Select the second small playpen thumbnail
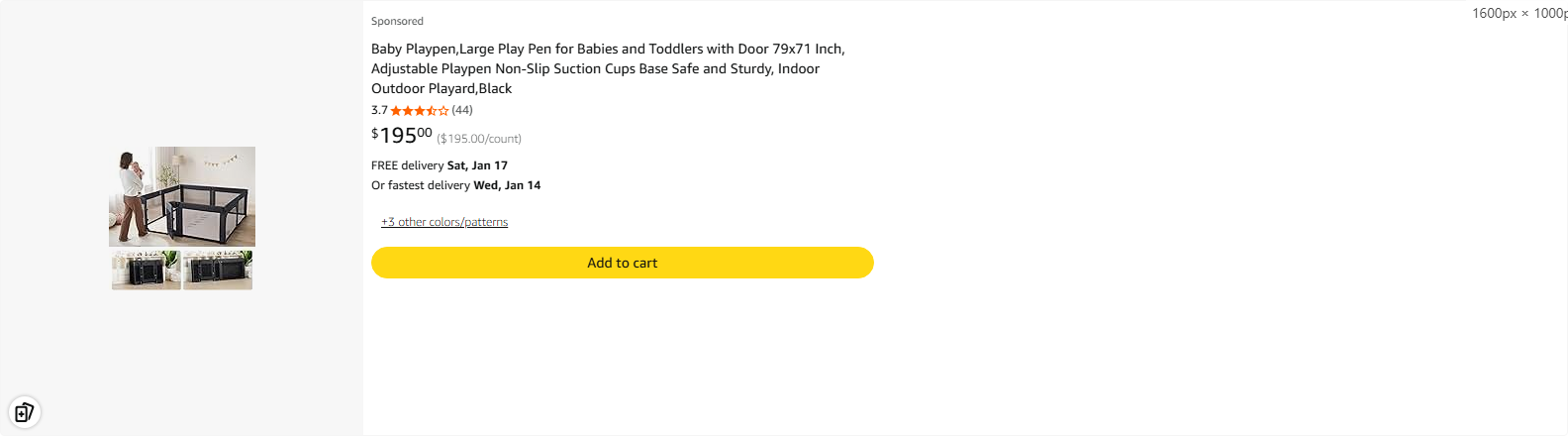Viewport: 1568px width, 436px height. [218, 270]
